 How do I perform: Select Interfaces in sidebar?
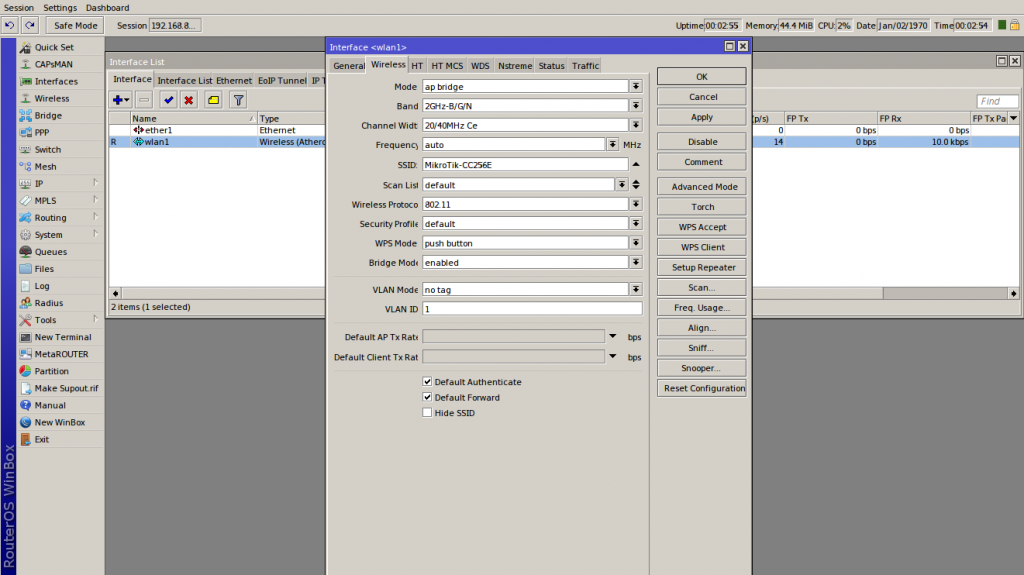[56, 81]
